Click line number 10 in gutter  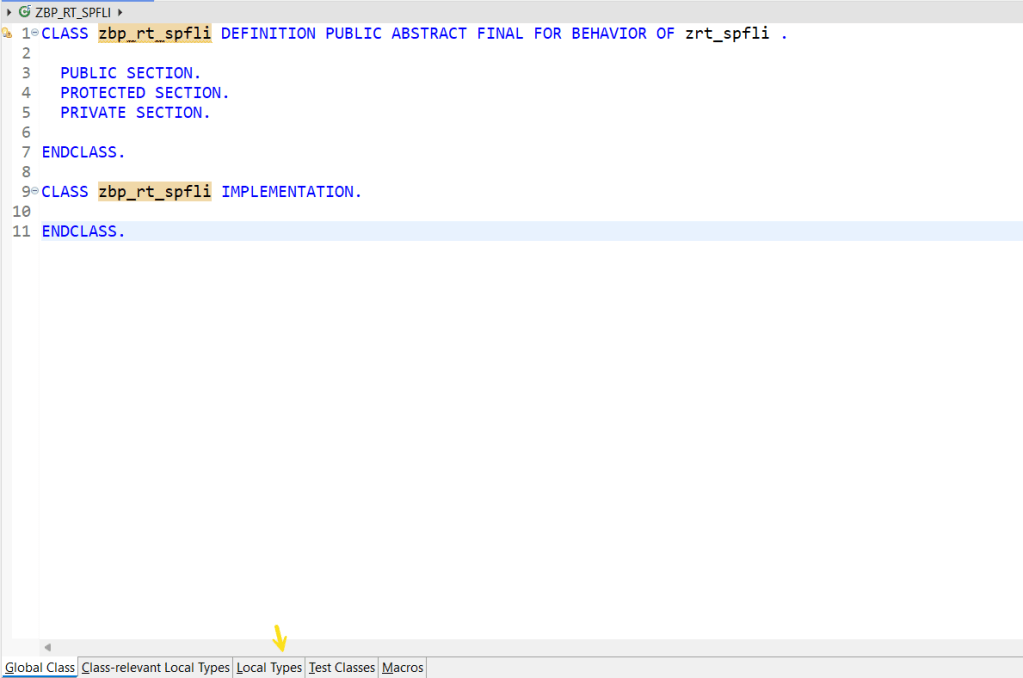coord(21,211)
